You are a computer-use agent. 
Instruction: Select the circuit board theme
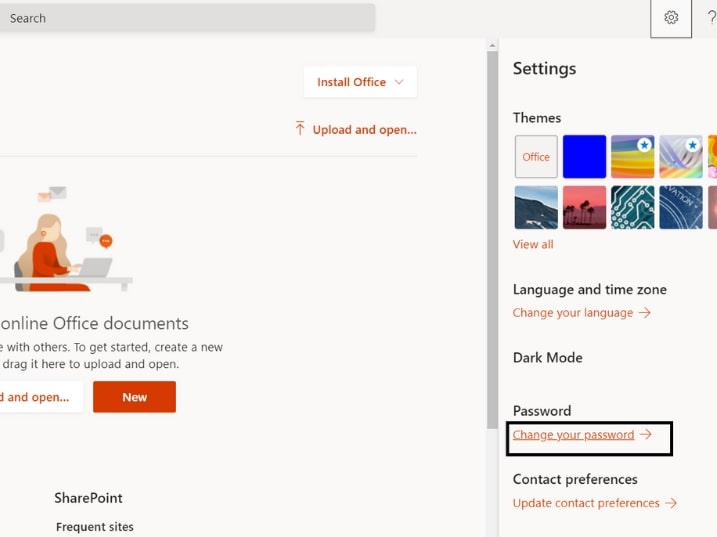tap(632, 207)
